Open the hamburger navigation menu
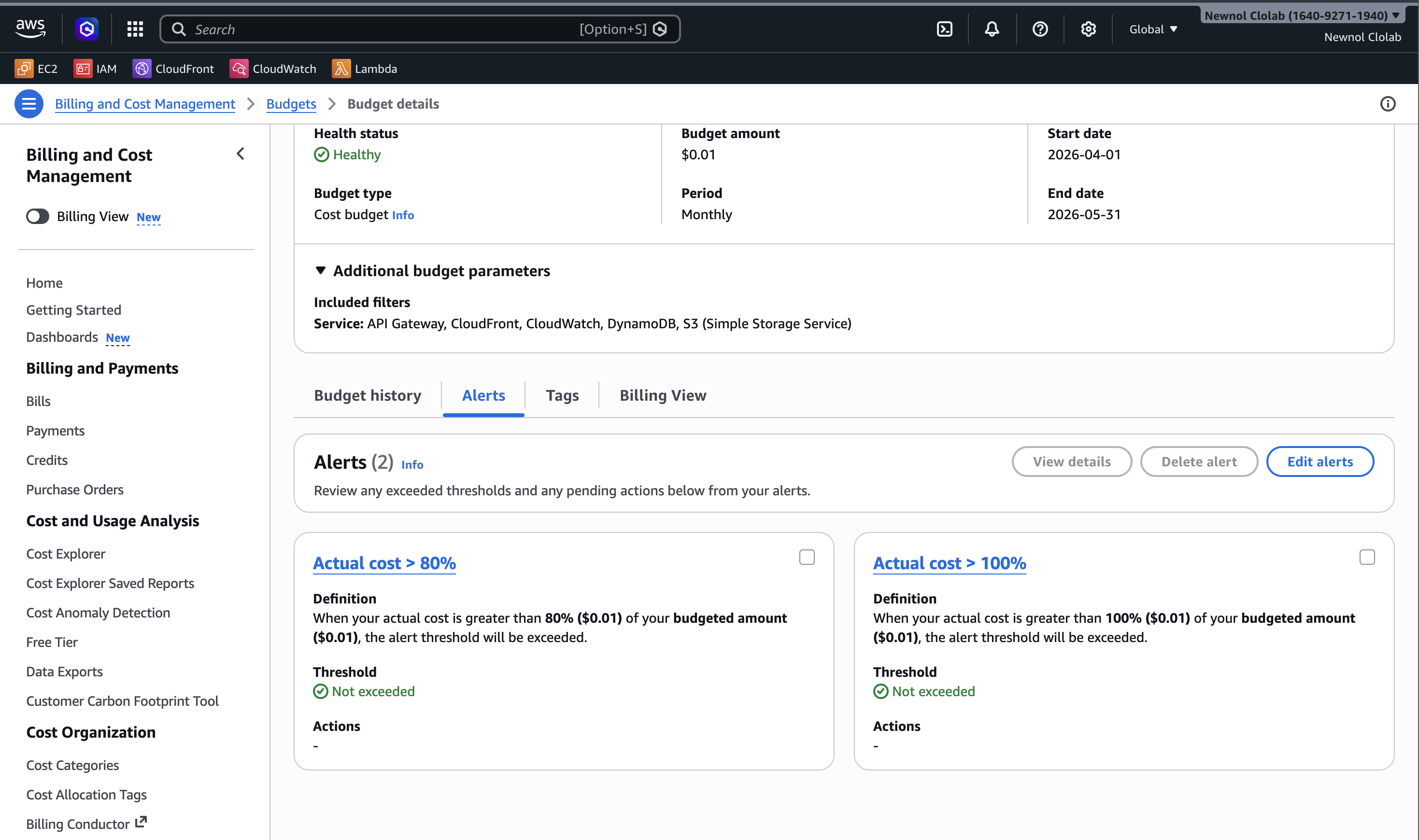 tap(28, 104)
